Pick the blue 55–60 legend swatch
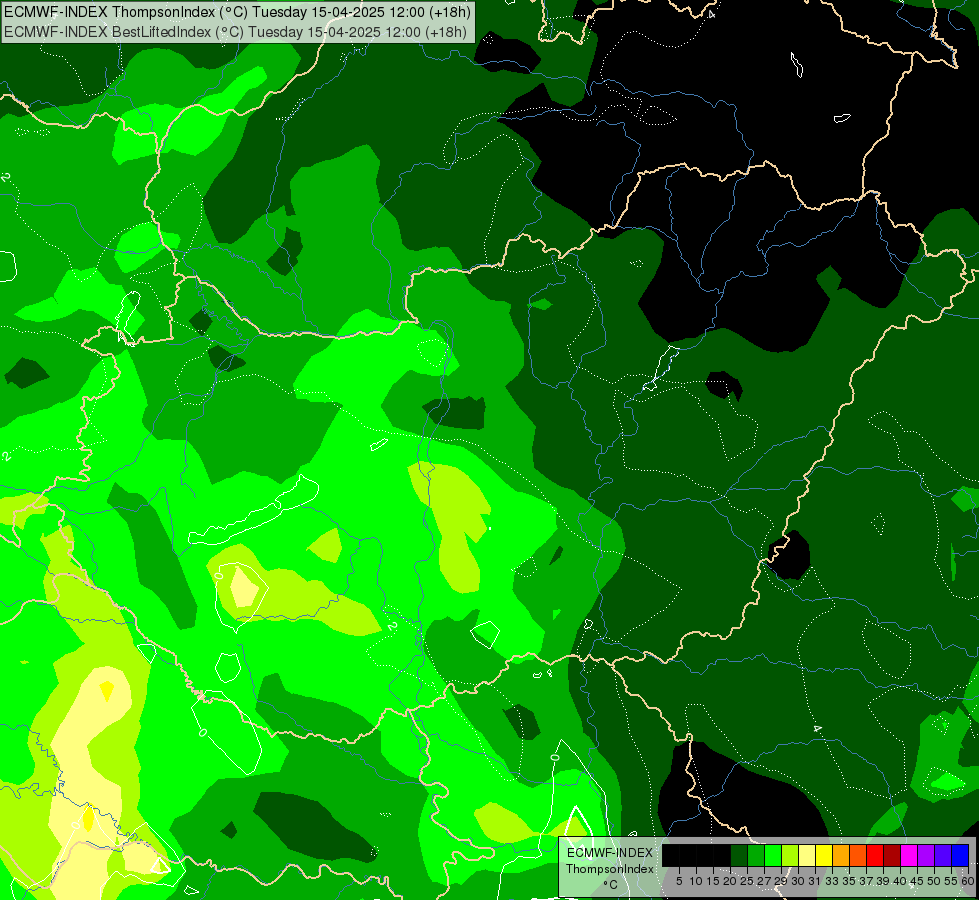This screenshot has height=900, width=979. tap(960, 855)
